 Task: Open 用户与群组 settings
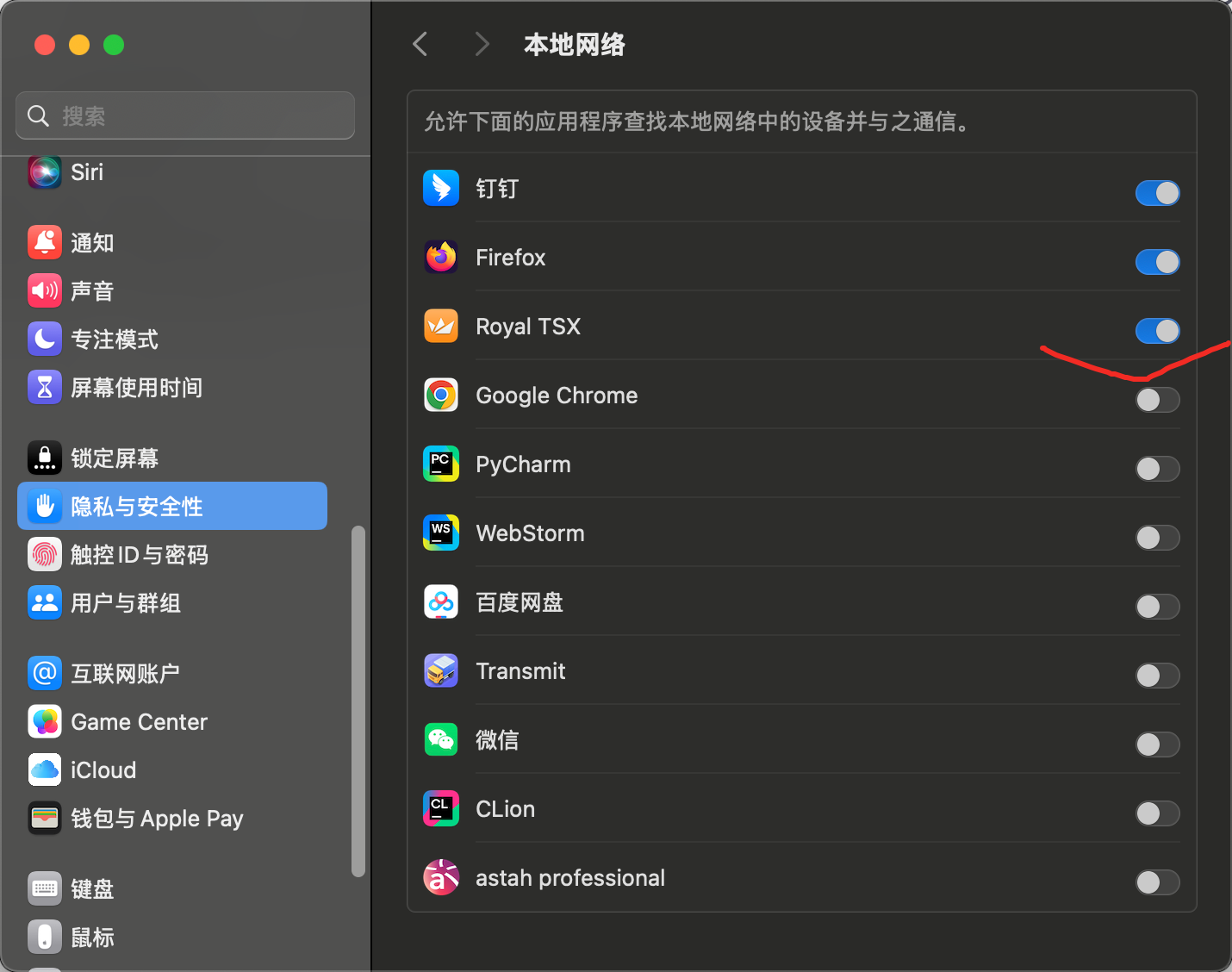tap(172, 603)
